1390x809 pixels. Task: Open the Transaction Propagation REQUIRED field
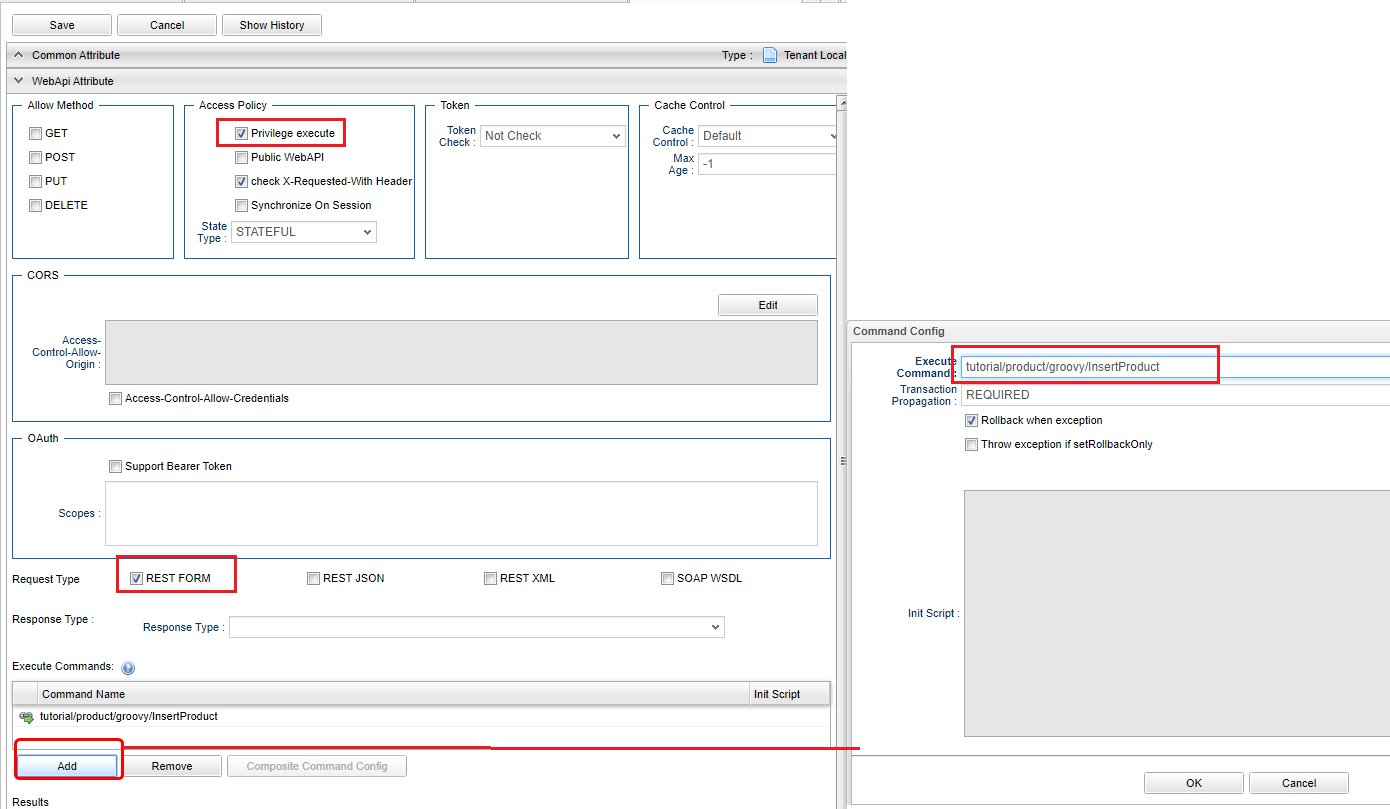pos(1175,395)
